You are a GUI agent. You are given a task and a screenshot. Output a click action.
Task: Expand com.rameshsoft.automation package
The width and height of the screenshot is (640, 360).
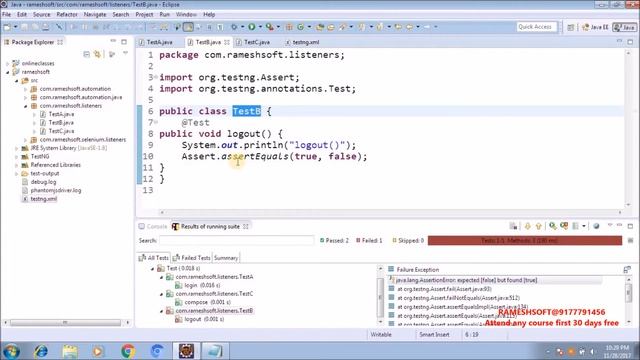click(x=26, y=89)
